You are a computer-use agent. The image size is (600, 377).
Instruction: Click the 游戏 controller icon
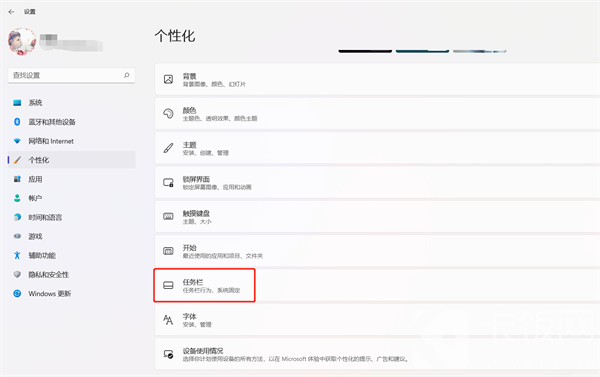[x=17, y=236]
